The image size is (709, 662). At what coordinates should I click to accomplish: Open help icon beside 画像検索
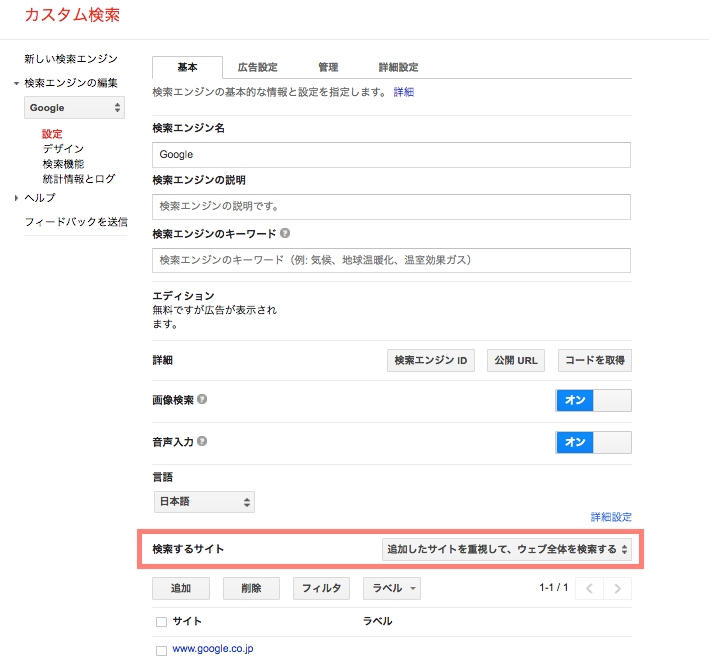click(202, 399)
